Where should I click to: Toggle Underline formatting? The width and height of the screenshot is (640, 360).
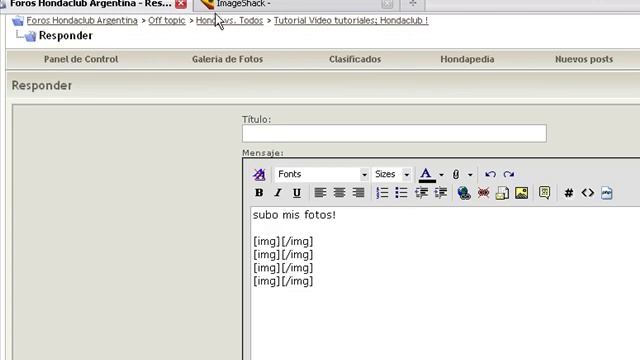pyautogui.click(x=297, y=193)
